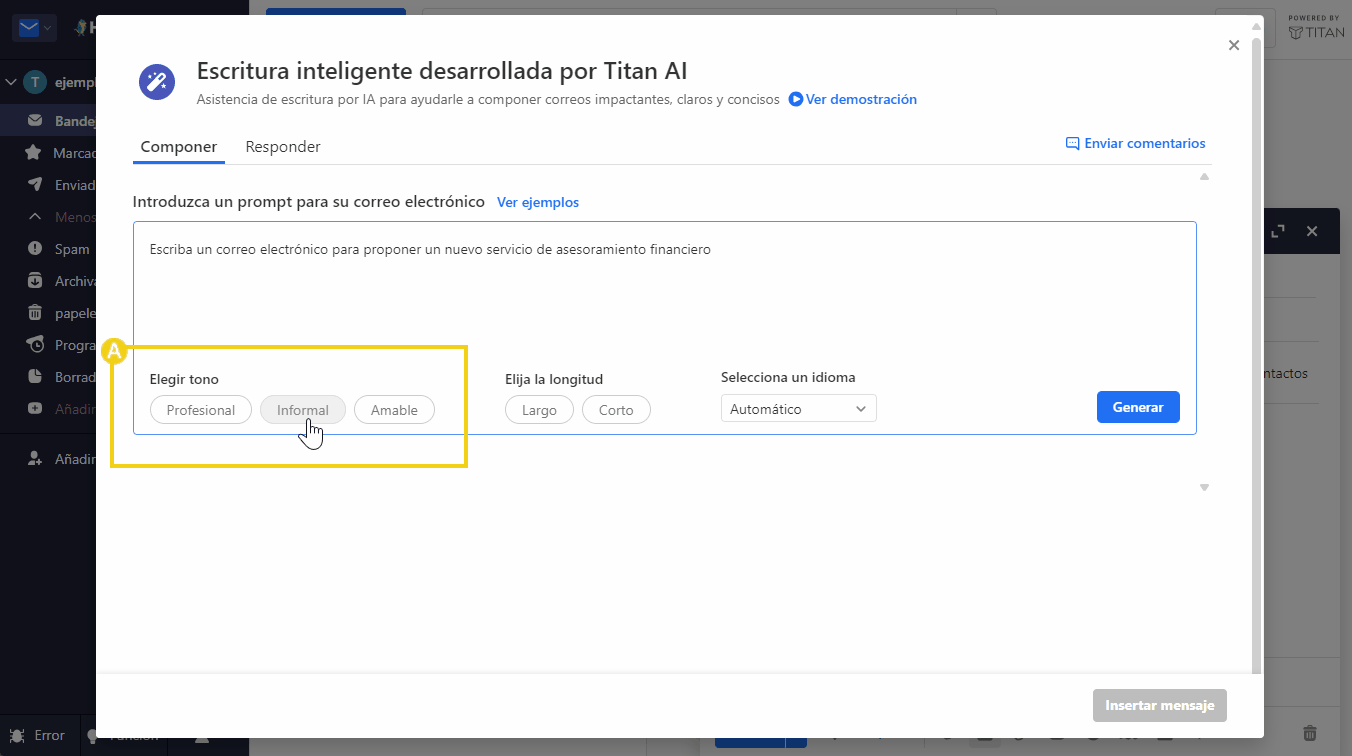Screen dimensions: 1352x756
Task: Click the dialog's vertical scrollbar
Action: point(1256,355)
